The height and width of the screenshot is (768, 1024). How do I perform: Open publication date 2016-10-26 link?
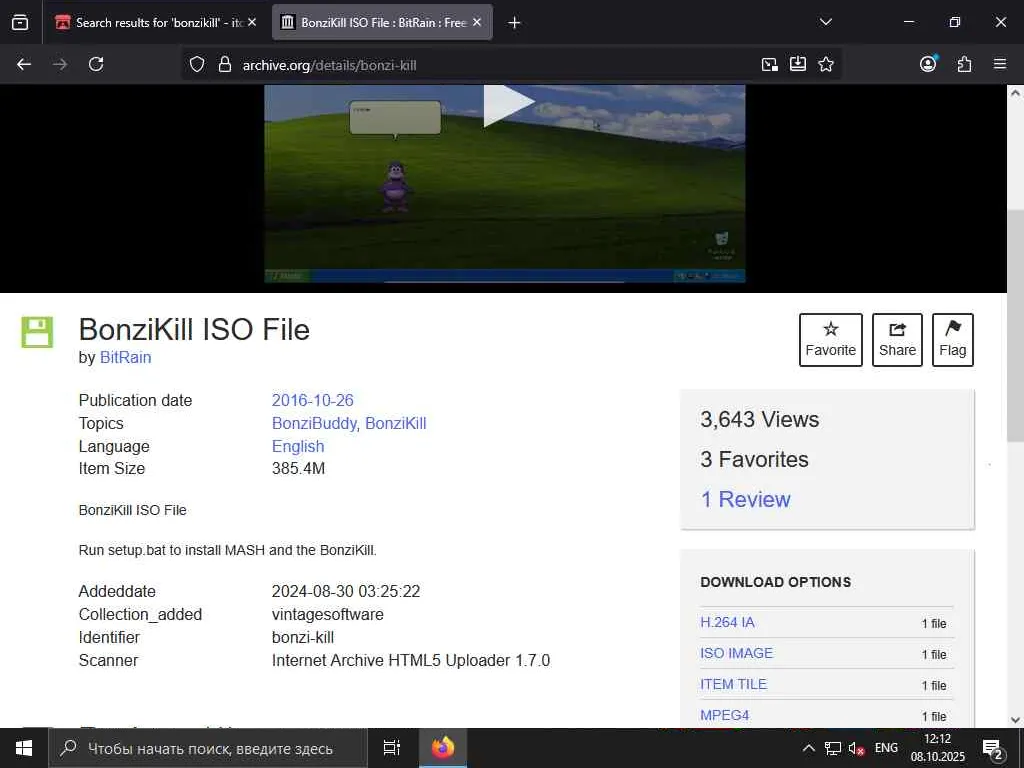(x=312, y=400)
